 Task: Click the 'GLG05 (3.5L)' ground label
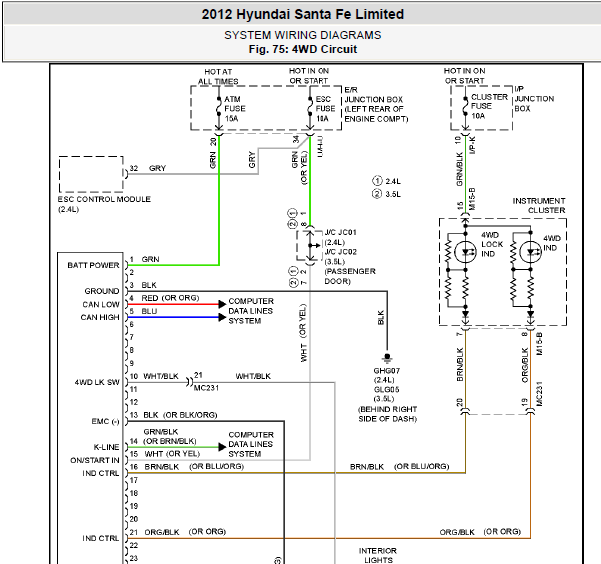(x=386, y=394)
